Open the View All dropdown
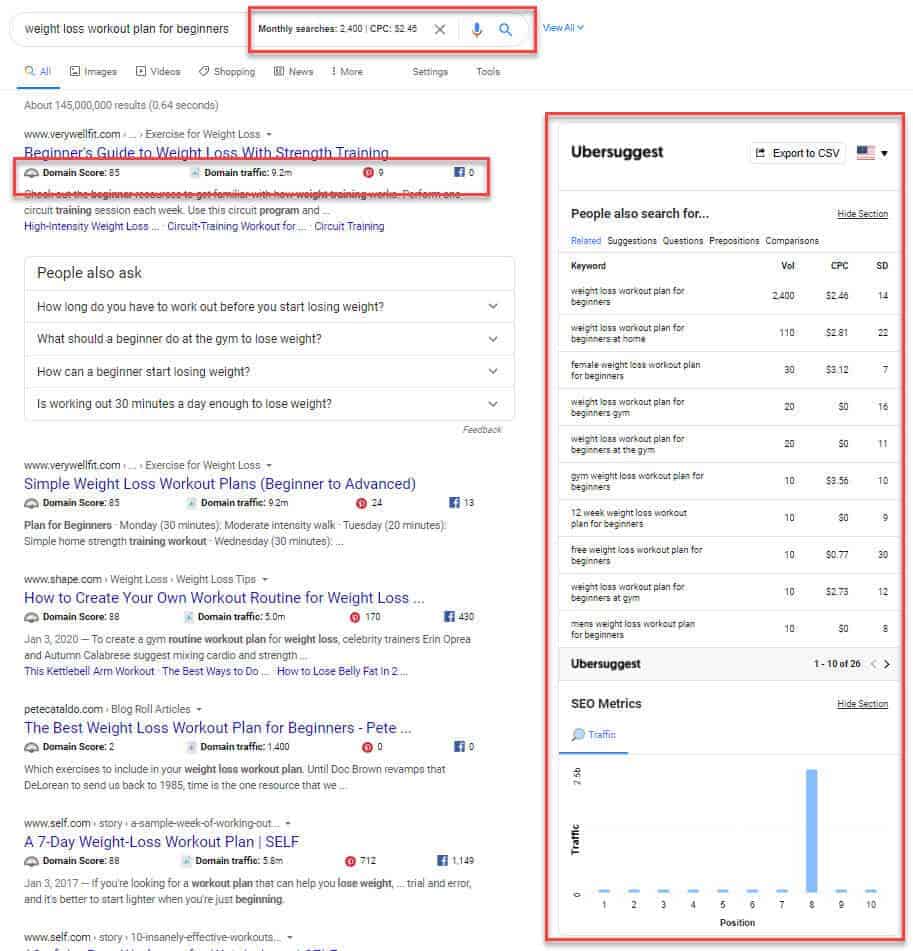This screenshot has width=913, height=951. click(563, 28)
